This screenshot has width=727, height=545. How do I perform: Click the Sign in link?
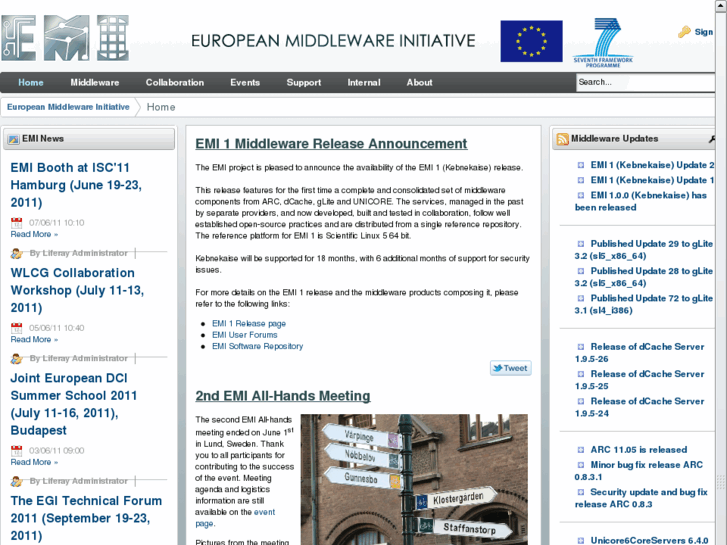pyautogui.click(x=703, y=32)
